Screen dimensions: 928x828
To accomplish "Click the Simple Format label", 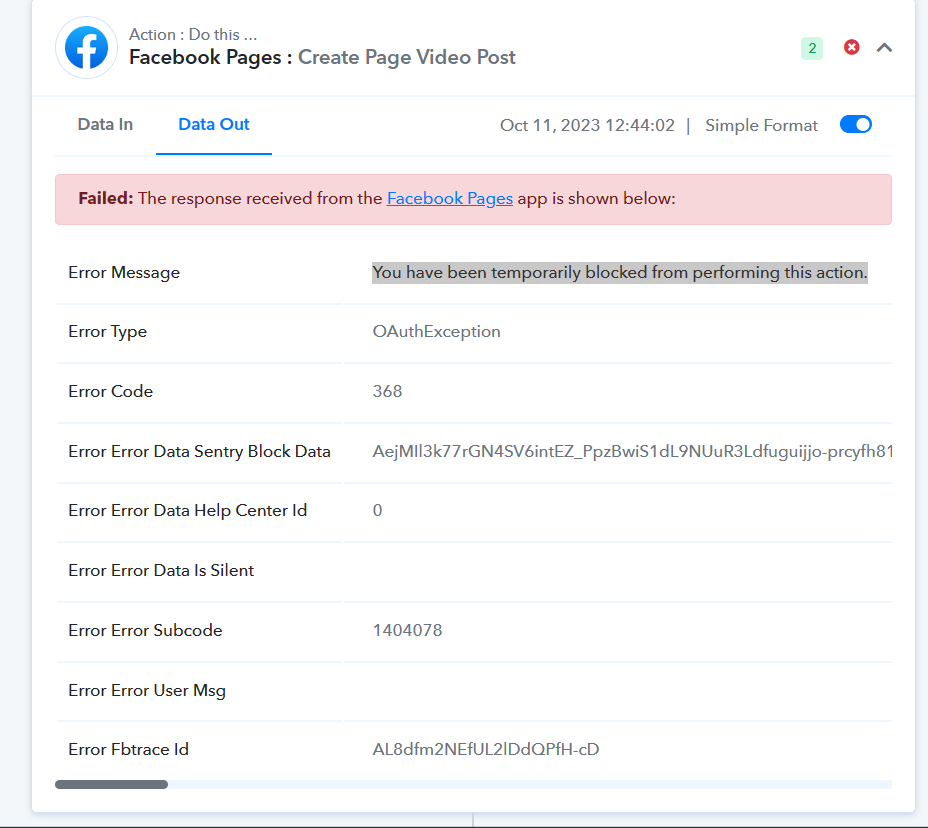I will (x=761, y=125).
